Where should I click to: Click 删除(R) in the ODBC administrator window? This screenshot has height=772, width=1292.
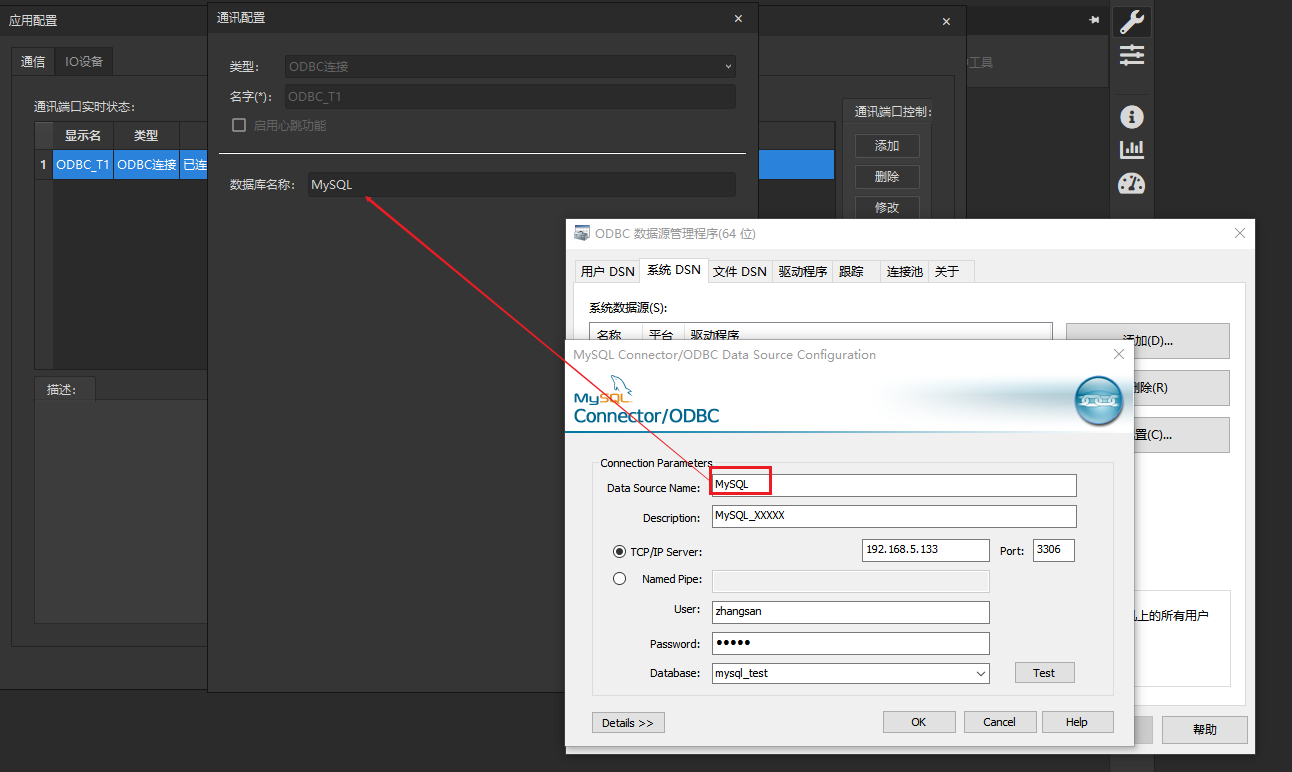(x=1180, y=388)
